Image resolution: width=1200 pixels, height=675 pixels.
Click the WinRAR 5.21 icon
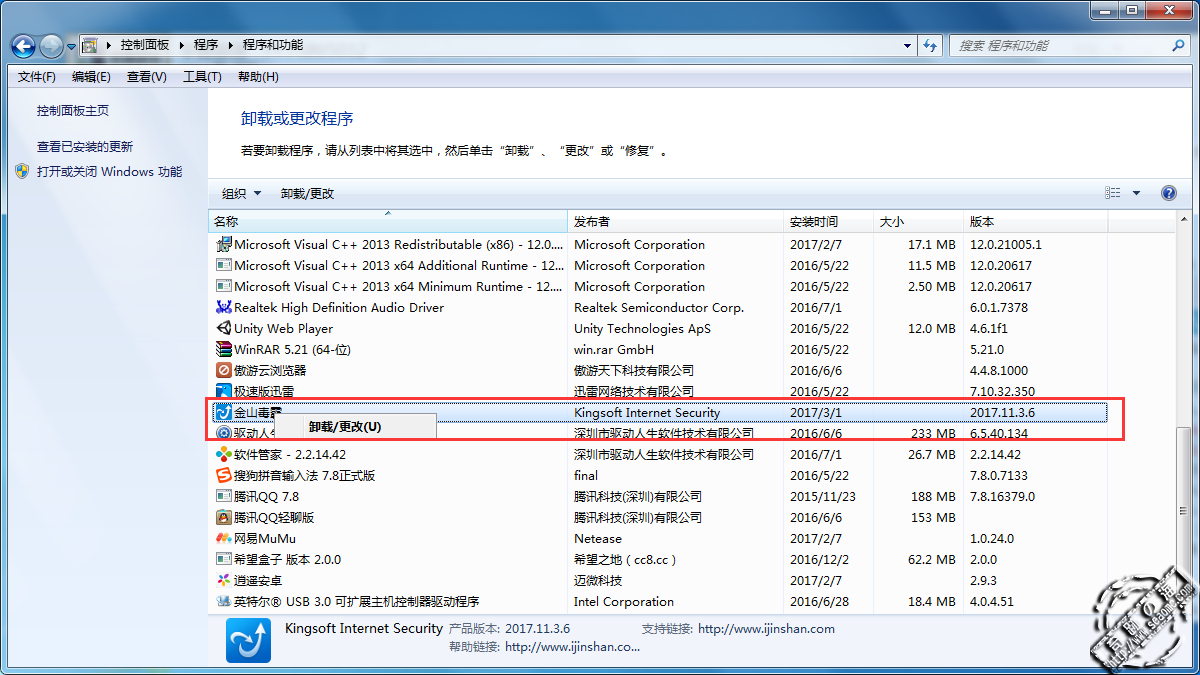tap(224, 350)
